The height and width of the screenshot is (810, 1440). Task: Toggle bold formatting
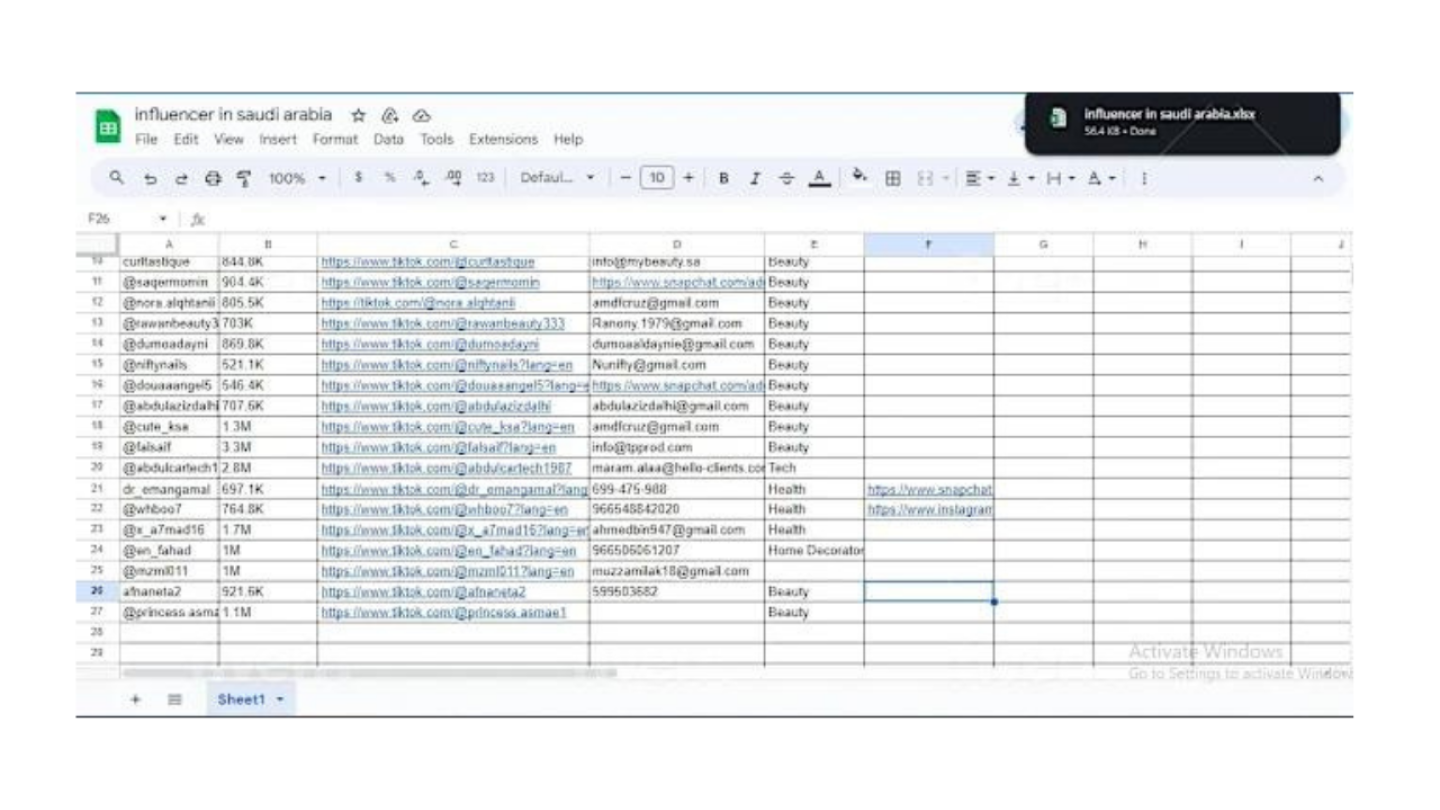pyautogui.click(x=724, y=179)
